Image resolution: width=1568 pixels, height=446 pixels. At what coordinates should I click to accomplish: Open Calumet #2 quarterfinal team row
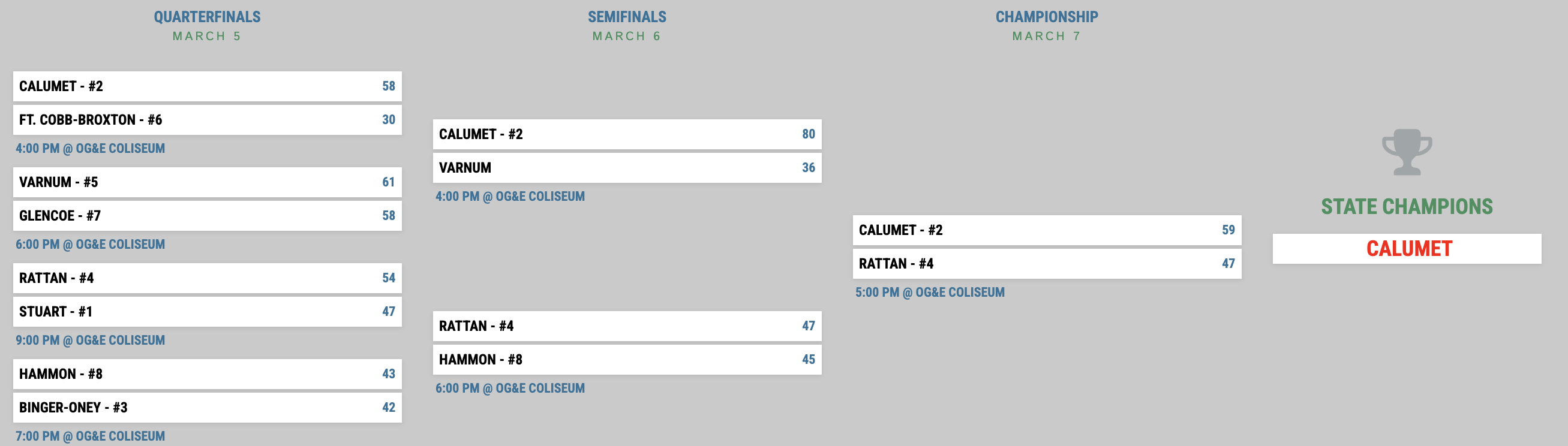[x=207, y=86]
